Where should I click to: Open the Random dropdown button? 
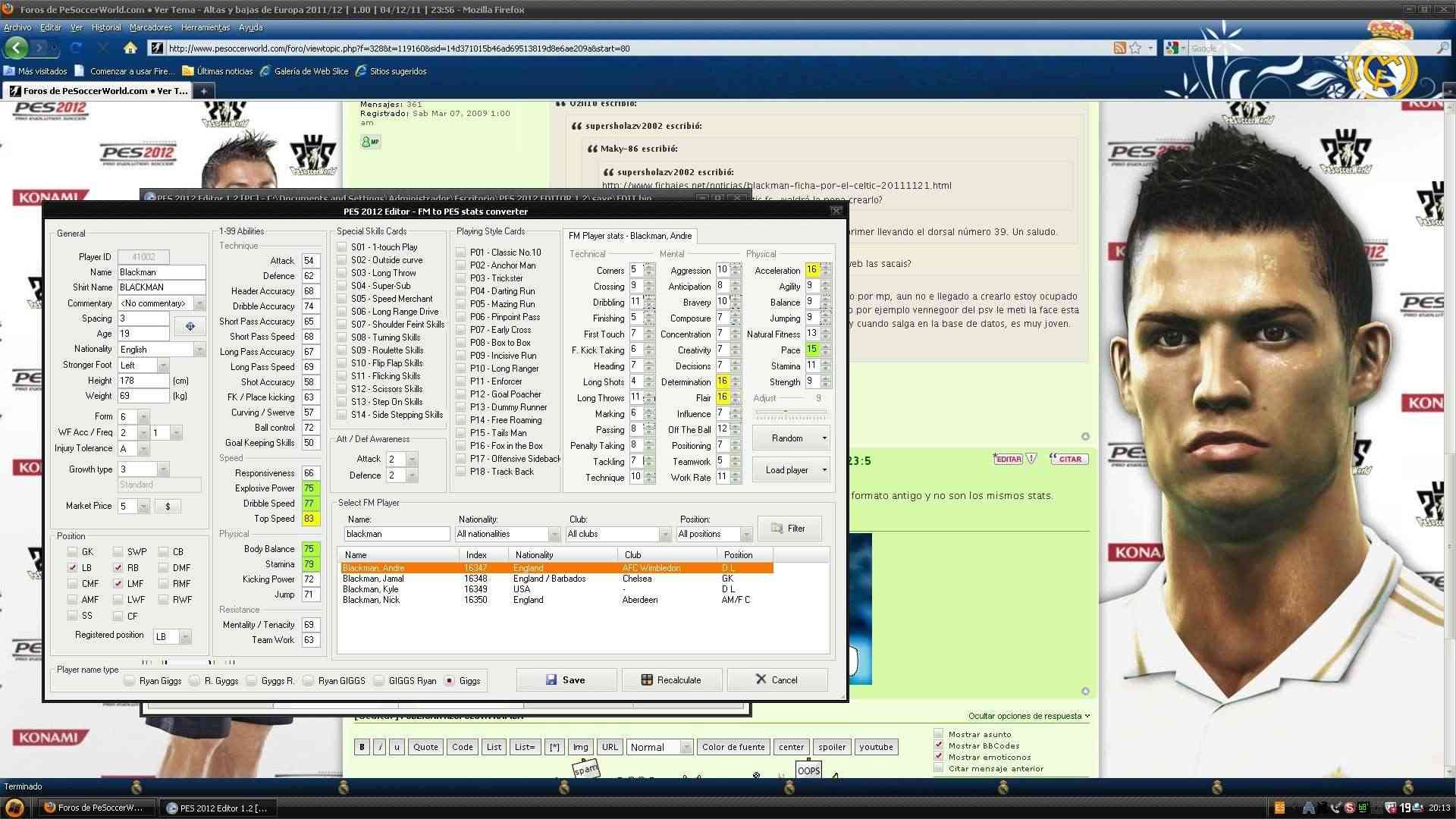click(791, 438)
